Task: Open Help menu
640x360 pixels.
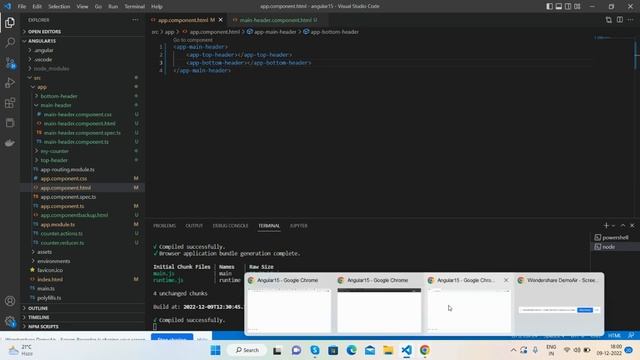Action: click(x=157, y=7)
